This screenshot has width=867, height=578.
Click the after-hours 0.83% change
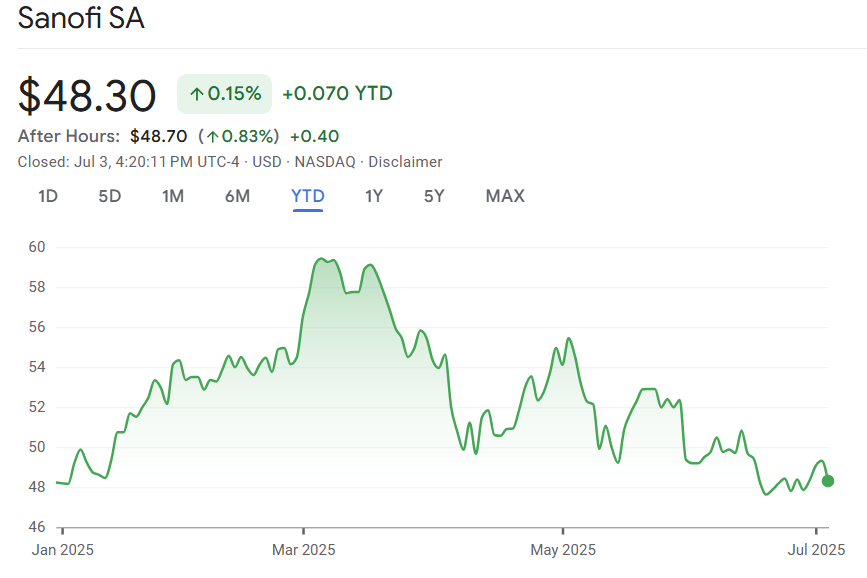[x=239, y=136]
